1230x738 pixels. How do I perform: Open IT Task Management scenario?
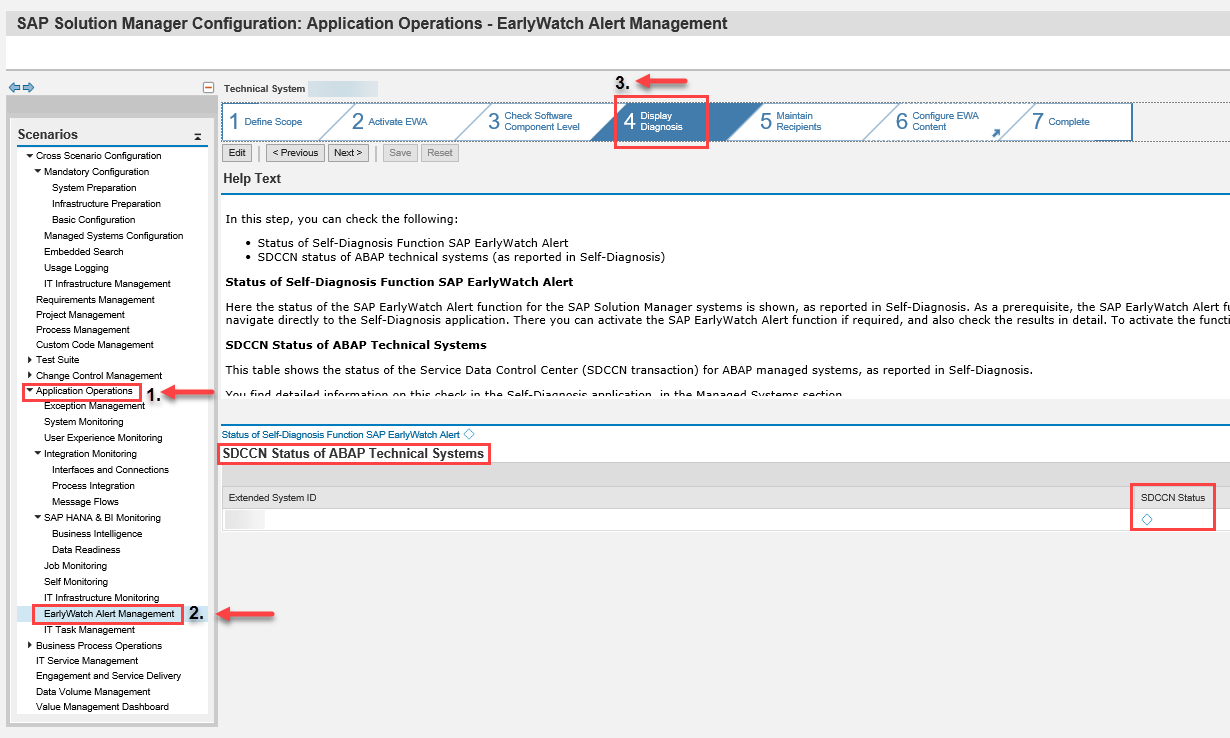tap(89, 630)
